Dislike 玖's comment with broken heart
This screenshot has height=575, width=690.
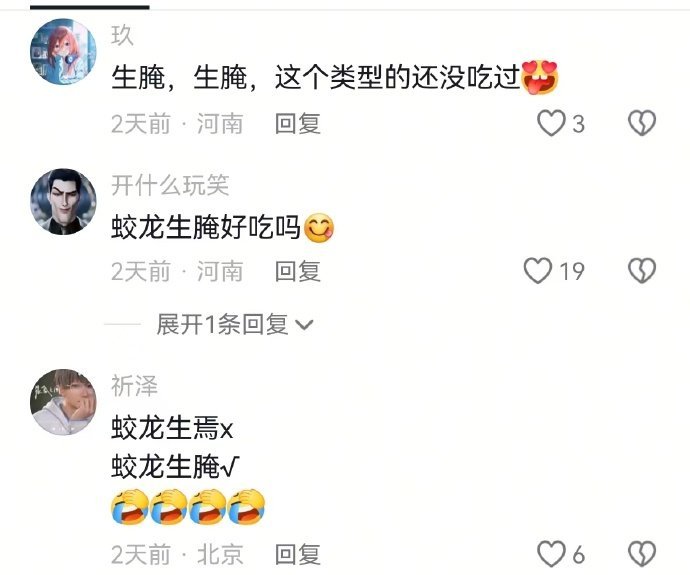click(642, 123)
